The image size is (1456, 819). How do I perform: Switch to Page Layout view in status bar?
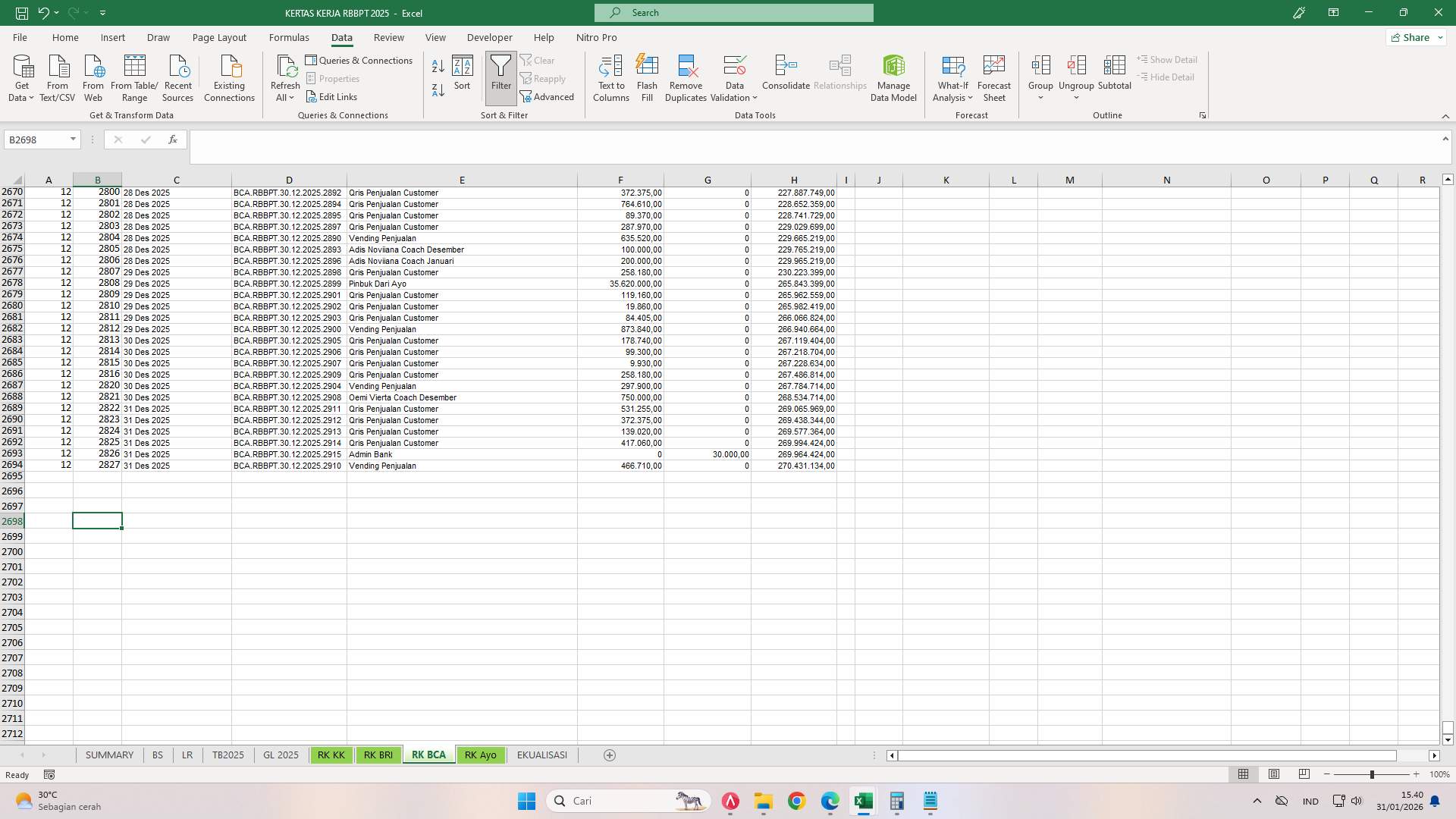coord(1274,774)
